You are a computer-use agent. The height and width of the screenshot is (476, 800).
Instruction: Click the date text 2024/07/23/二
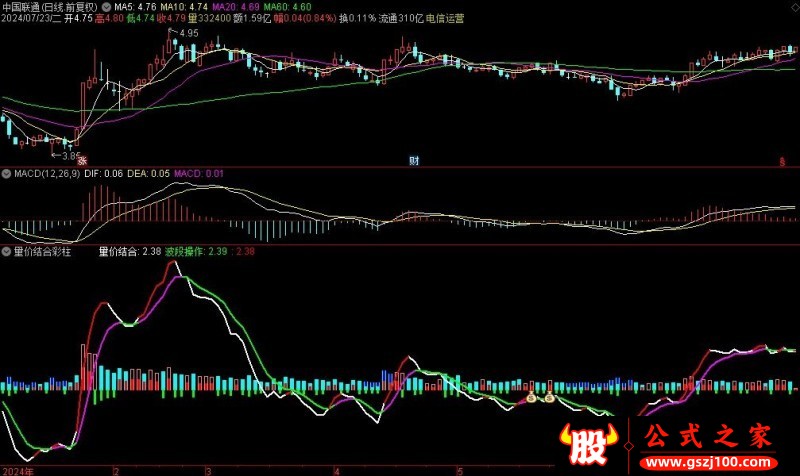[32, 18]
